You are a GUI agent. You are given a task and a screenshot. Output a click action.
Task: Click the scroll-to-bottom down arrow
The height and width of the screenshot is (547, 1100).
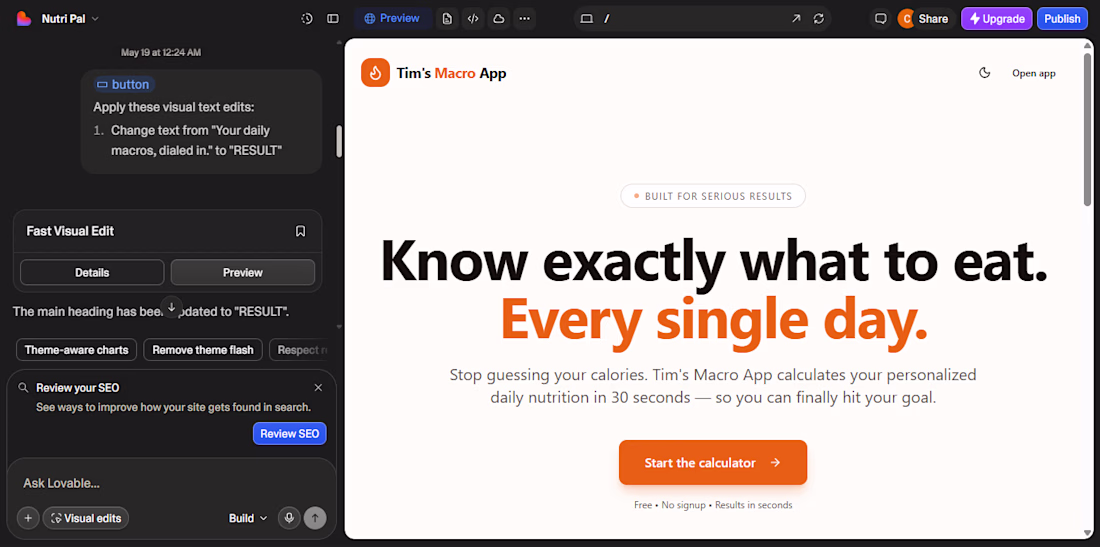pyautogui.click(x=172, y=307)
